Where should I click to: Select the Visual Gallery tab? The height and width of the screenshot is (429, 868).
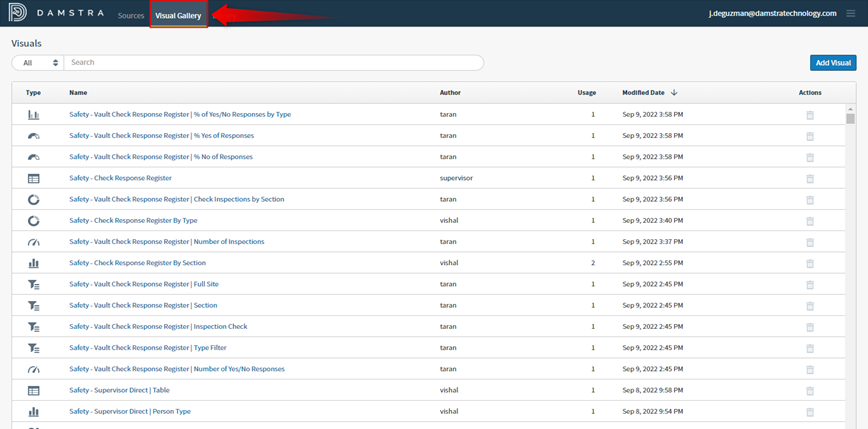pos(179,15)
